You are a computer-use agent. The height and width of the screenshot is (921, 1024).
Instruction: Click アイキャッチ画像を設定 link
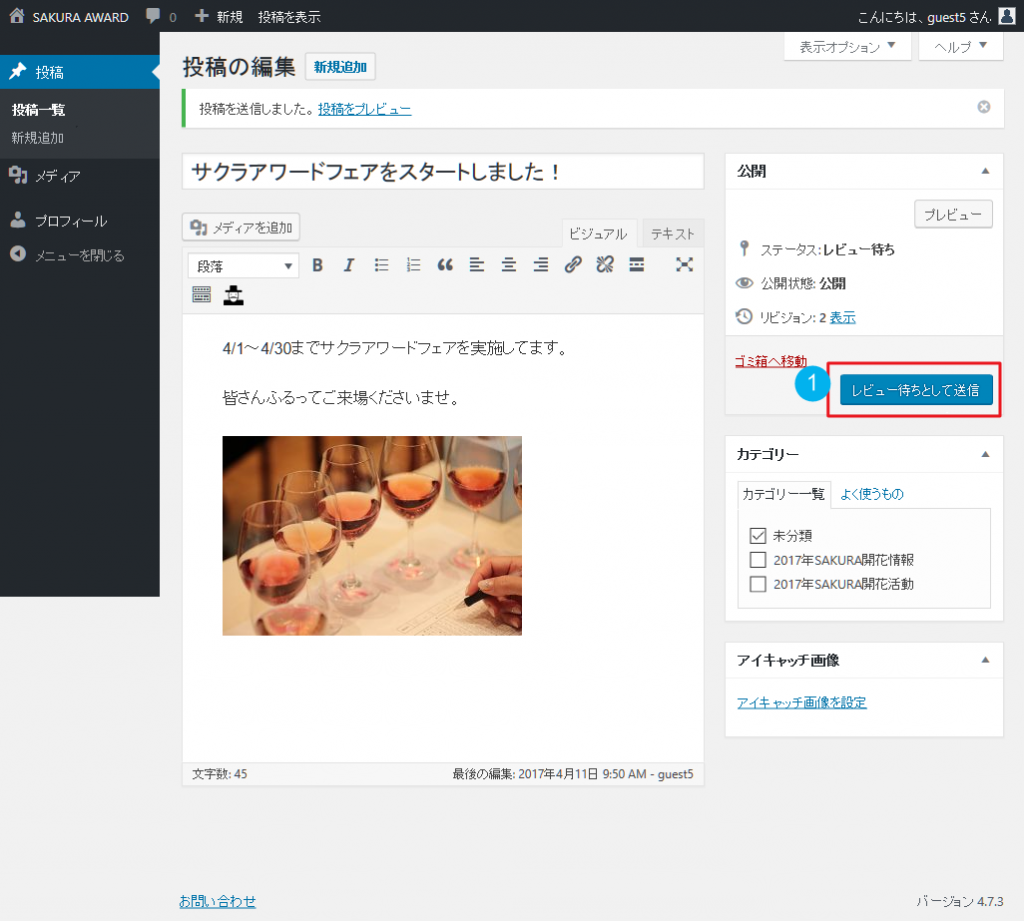801,702
